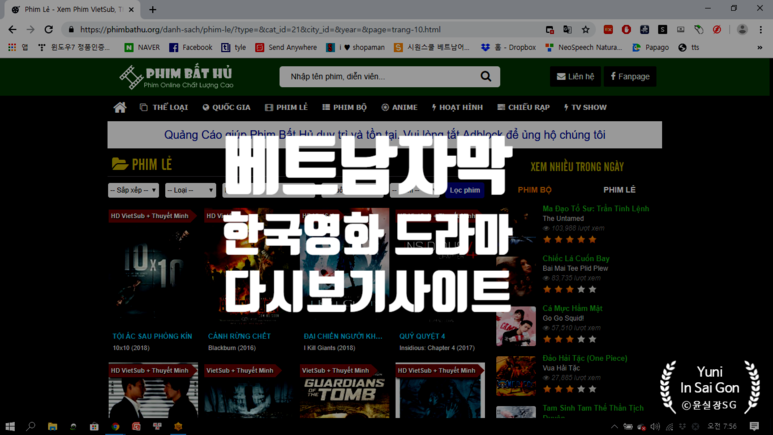Show hidden system tray icons
The image size is (773, 435).
pyautogui.click(x=614, y=426)
